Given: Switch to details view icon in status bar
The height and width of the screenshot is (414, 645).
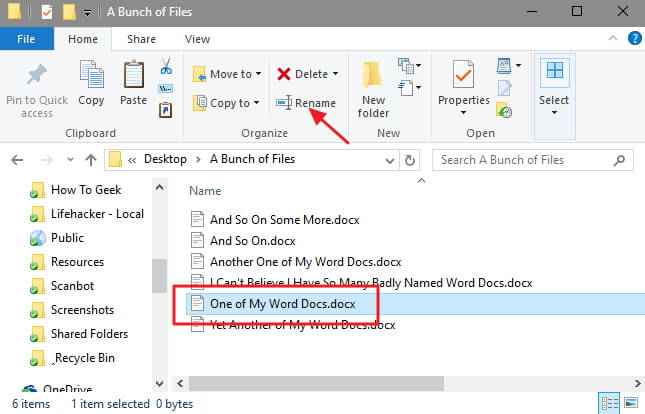Looking at the screenshot, I should coord(609,405).
